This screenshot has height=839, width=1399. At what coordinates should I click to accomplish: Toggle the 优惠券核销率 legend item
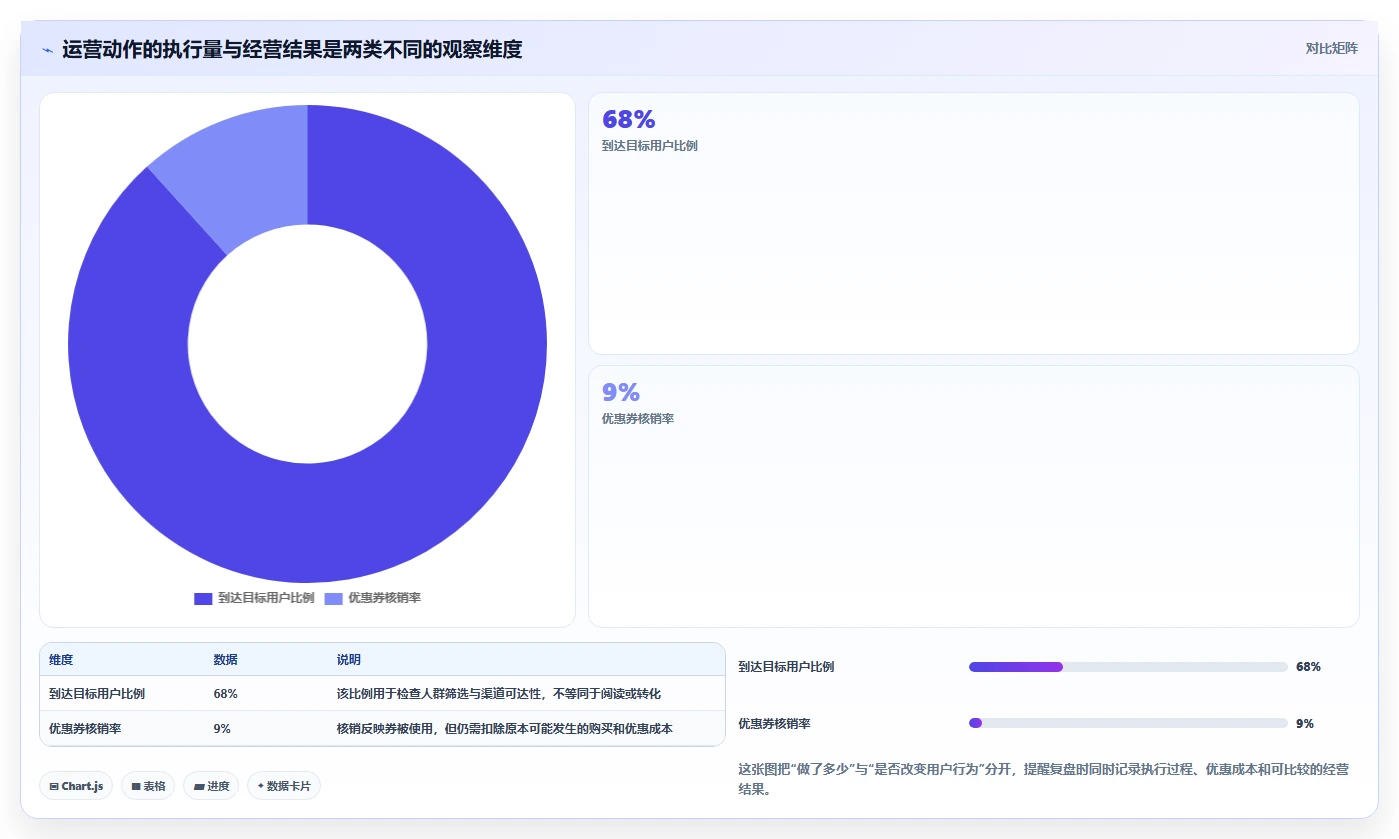click(372, 598)
